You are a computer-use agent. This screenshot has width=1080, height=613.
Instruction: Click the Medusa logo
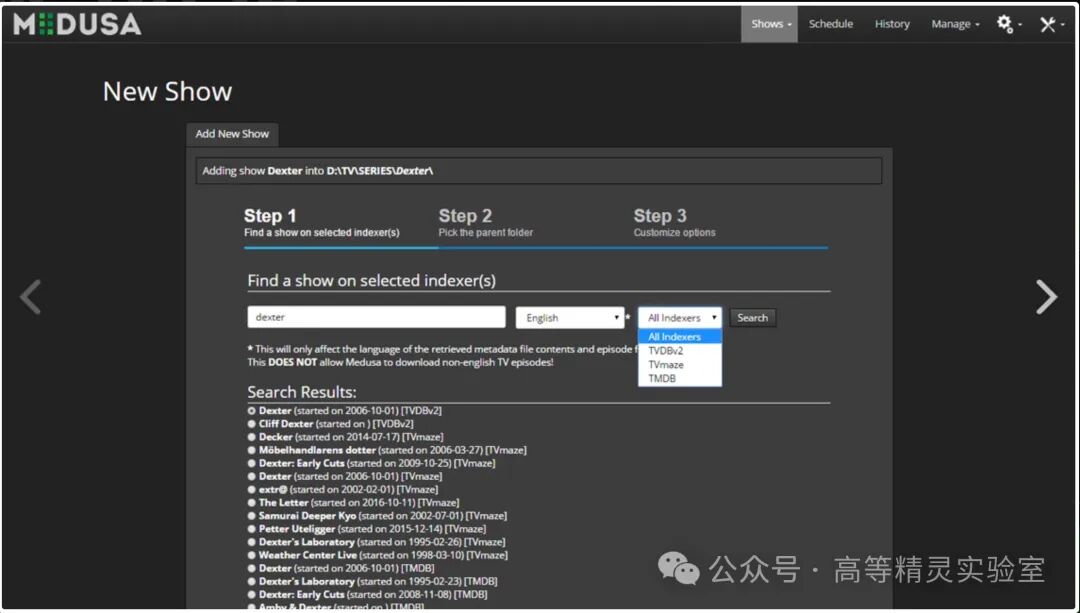click(77, 24)
